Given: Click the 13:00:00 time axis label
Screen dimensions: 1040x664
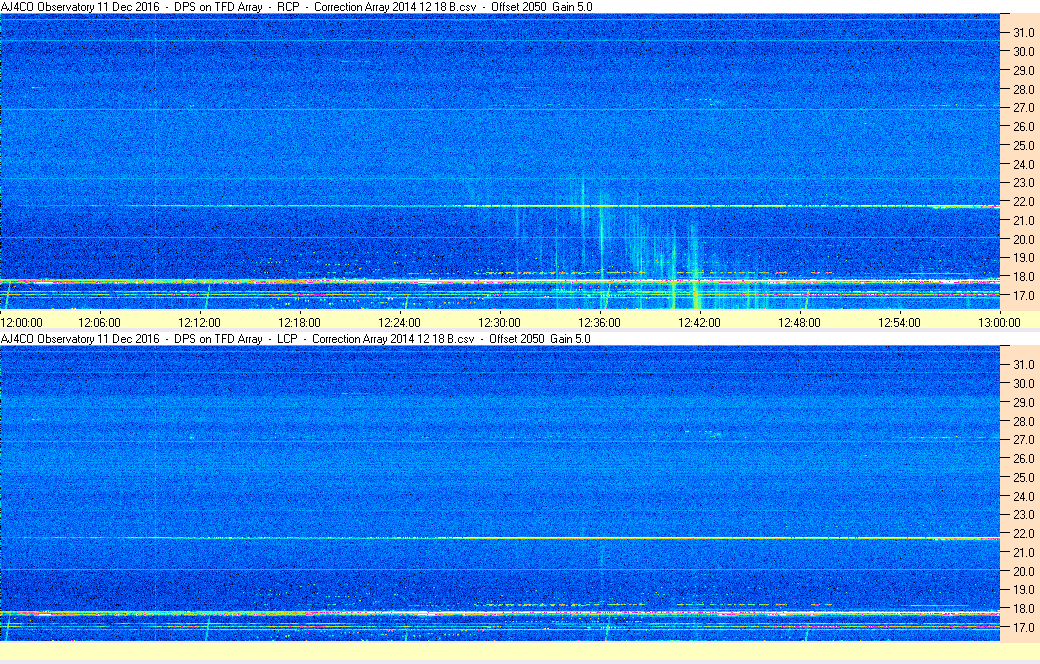Looking at the screenshot, I should point(999,322).
